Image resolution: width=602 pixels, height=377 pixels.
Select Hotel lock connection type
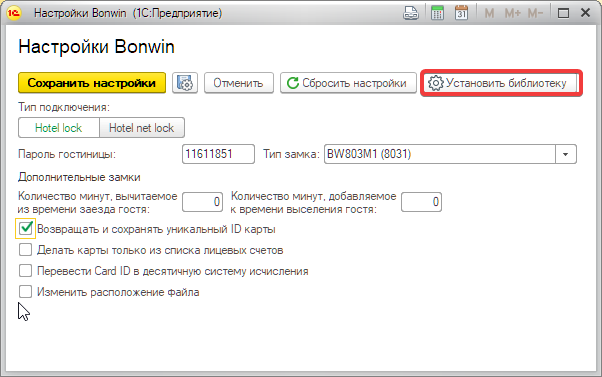(59, 128)
